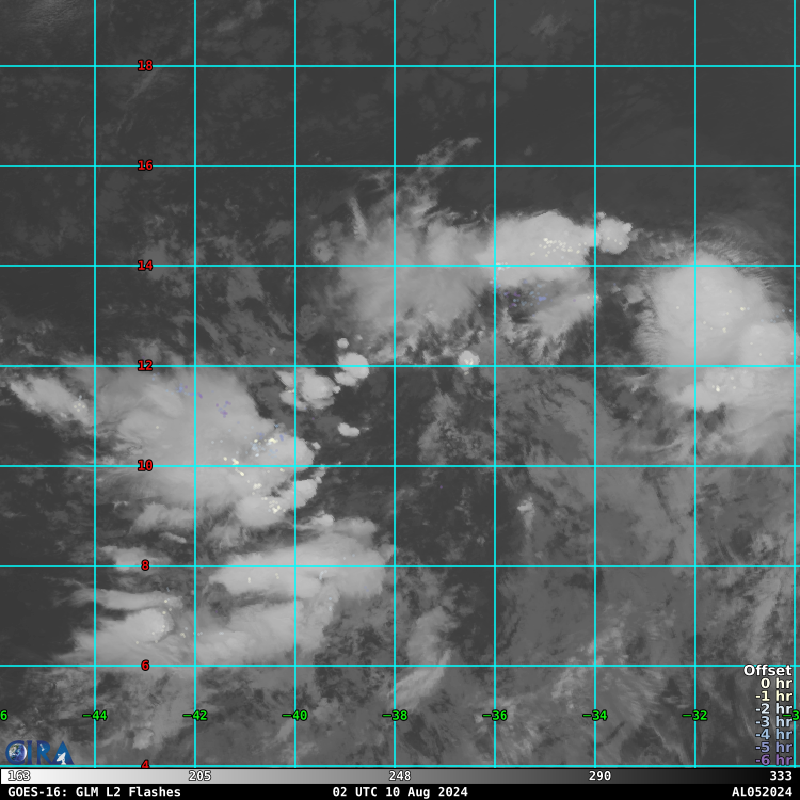
Task: Click the GOES-16: GLM L2 Flashes title
Action: 94,792
